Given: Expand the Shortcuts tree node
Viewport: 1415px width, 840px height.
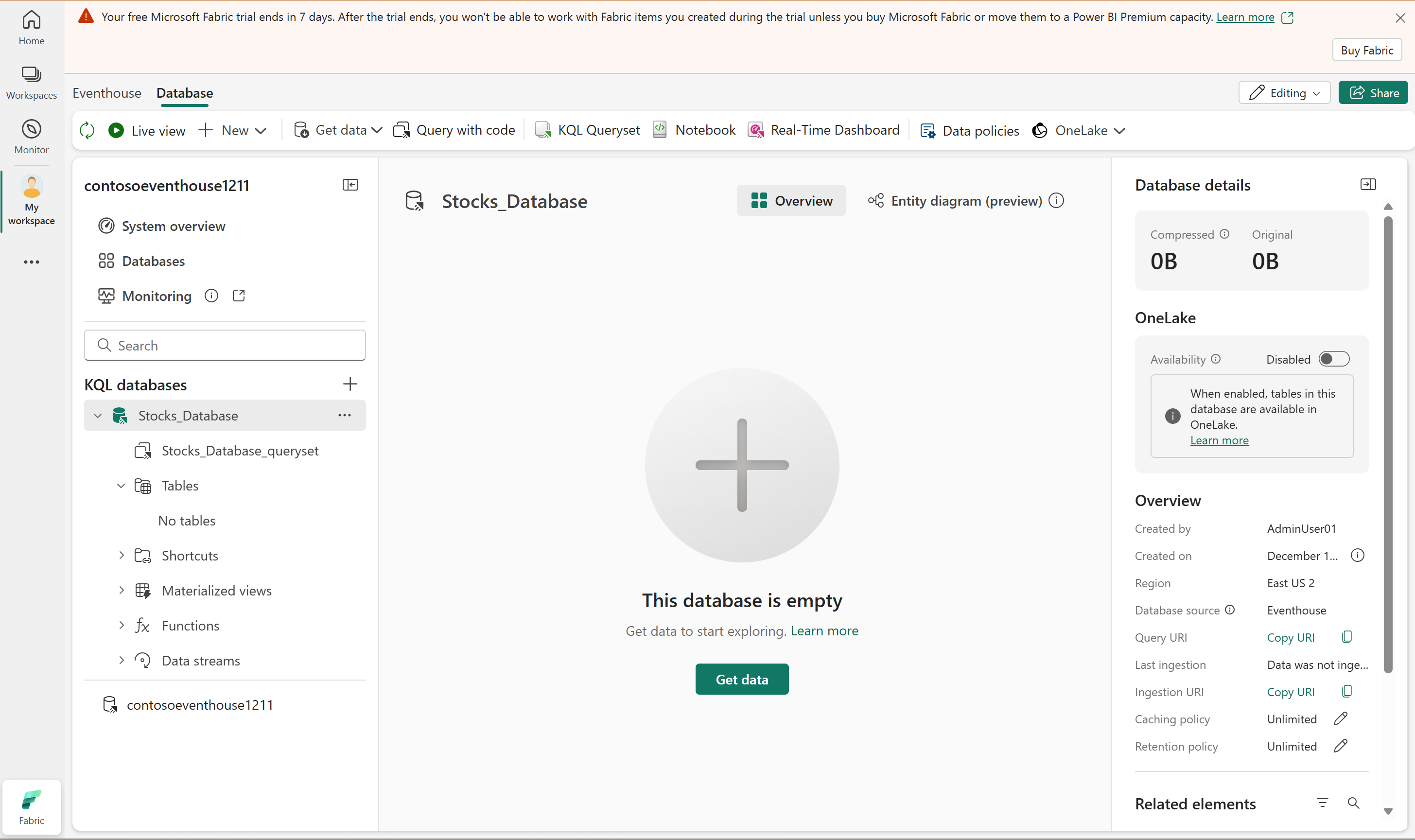Looking at the screenshot, I should pos(121,555).
